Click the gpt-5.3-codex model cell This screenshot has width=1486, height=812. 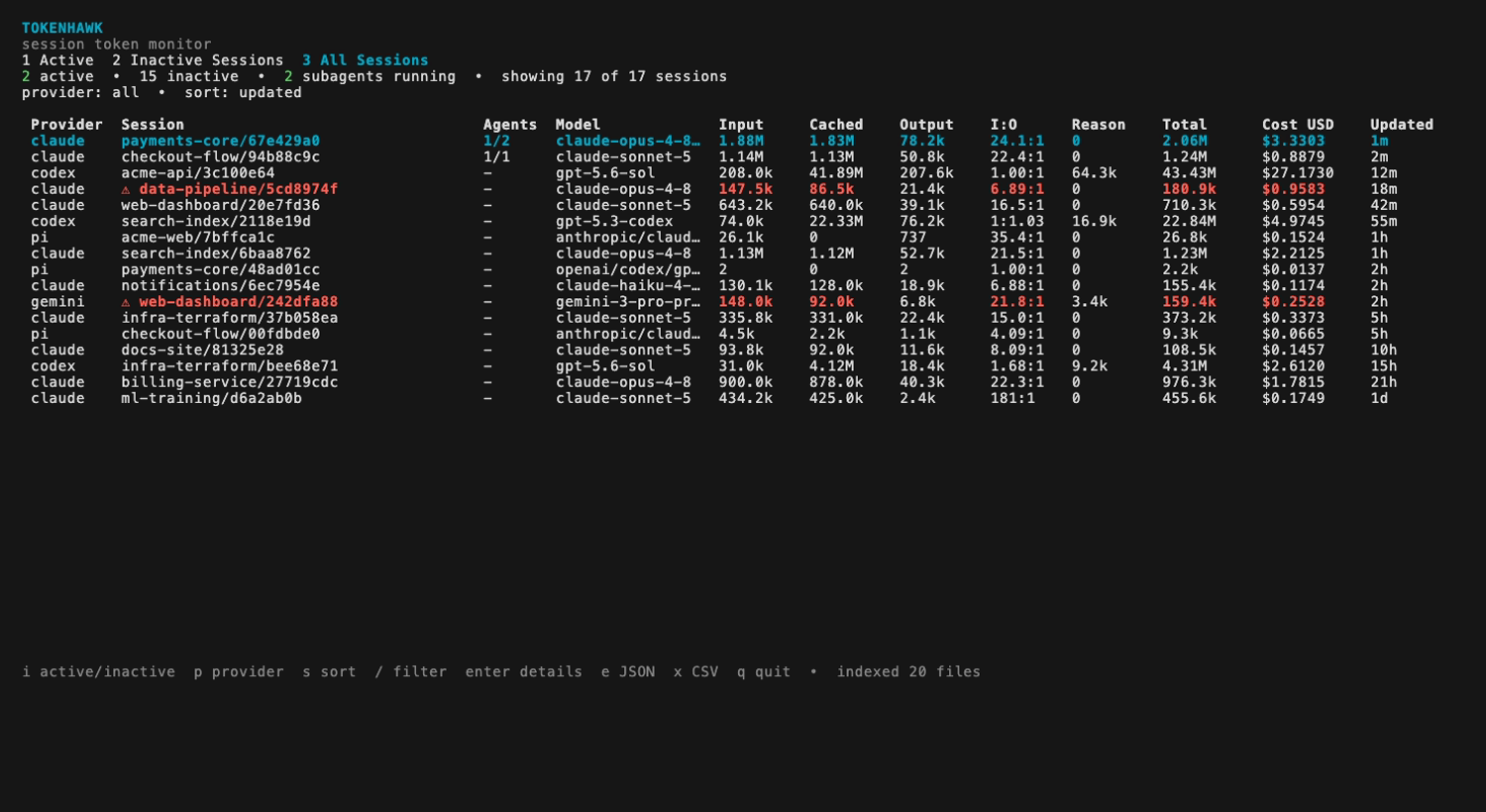tap(614, 222)
